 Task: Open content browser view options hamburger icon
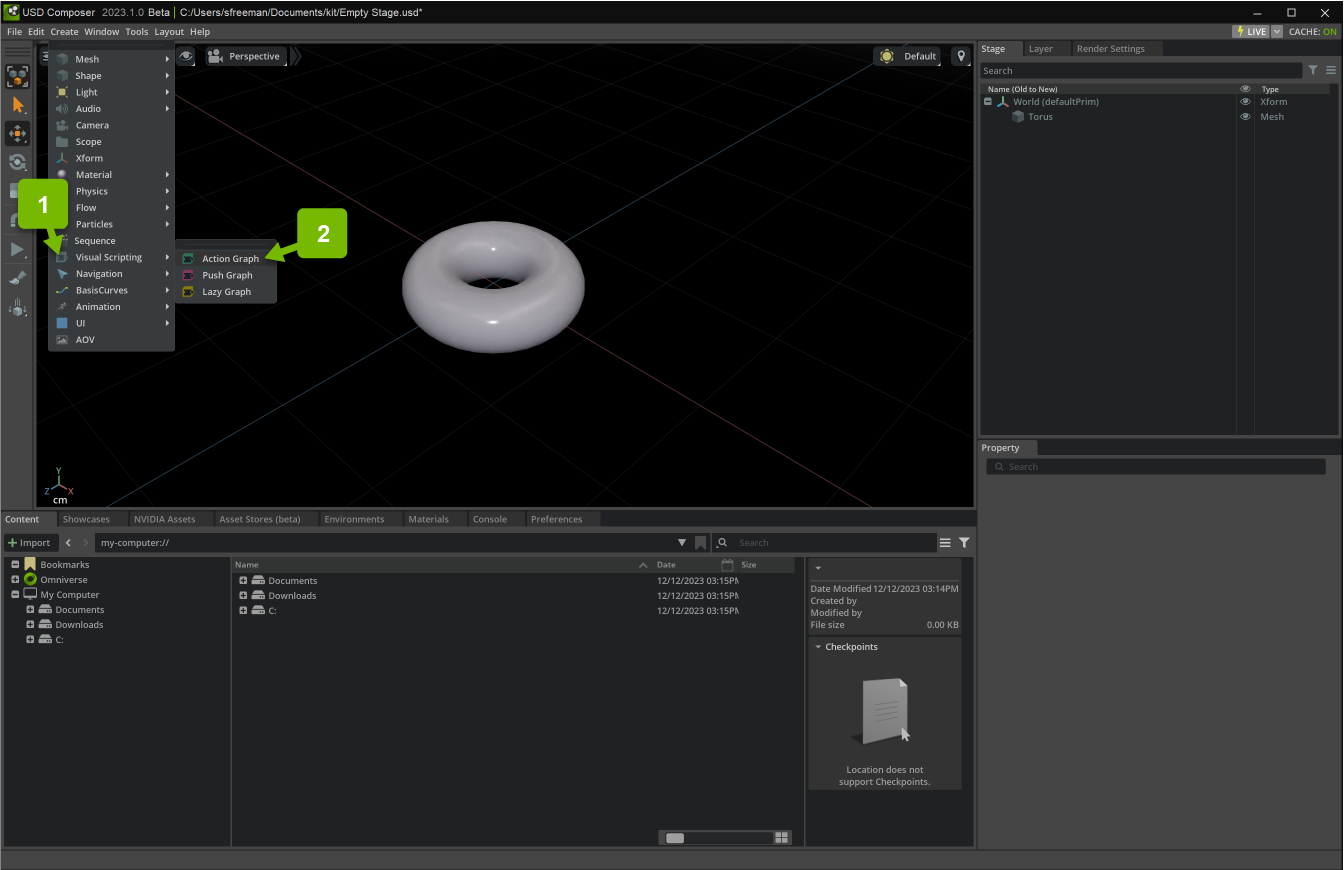tap(945, 543)
